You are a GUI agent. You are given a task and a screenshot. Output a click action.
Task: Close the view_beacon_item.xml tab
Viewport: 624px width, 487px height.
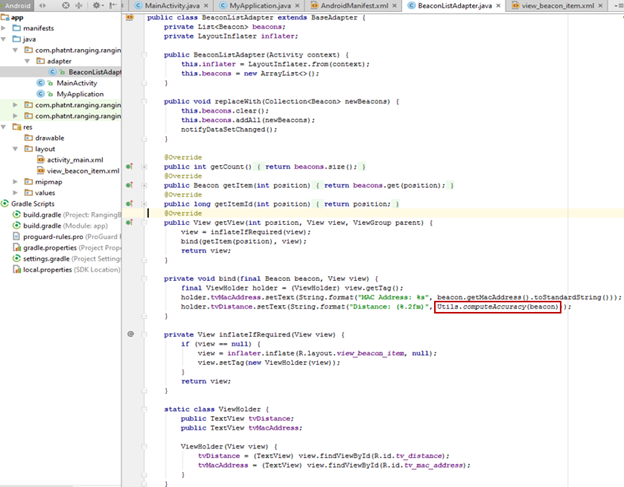click(600, 6)
